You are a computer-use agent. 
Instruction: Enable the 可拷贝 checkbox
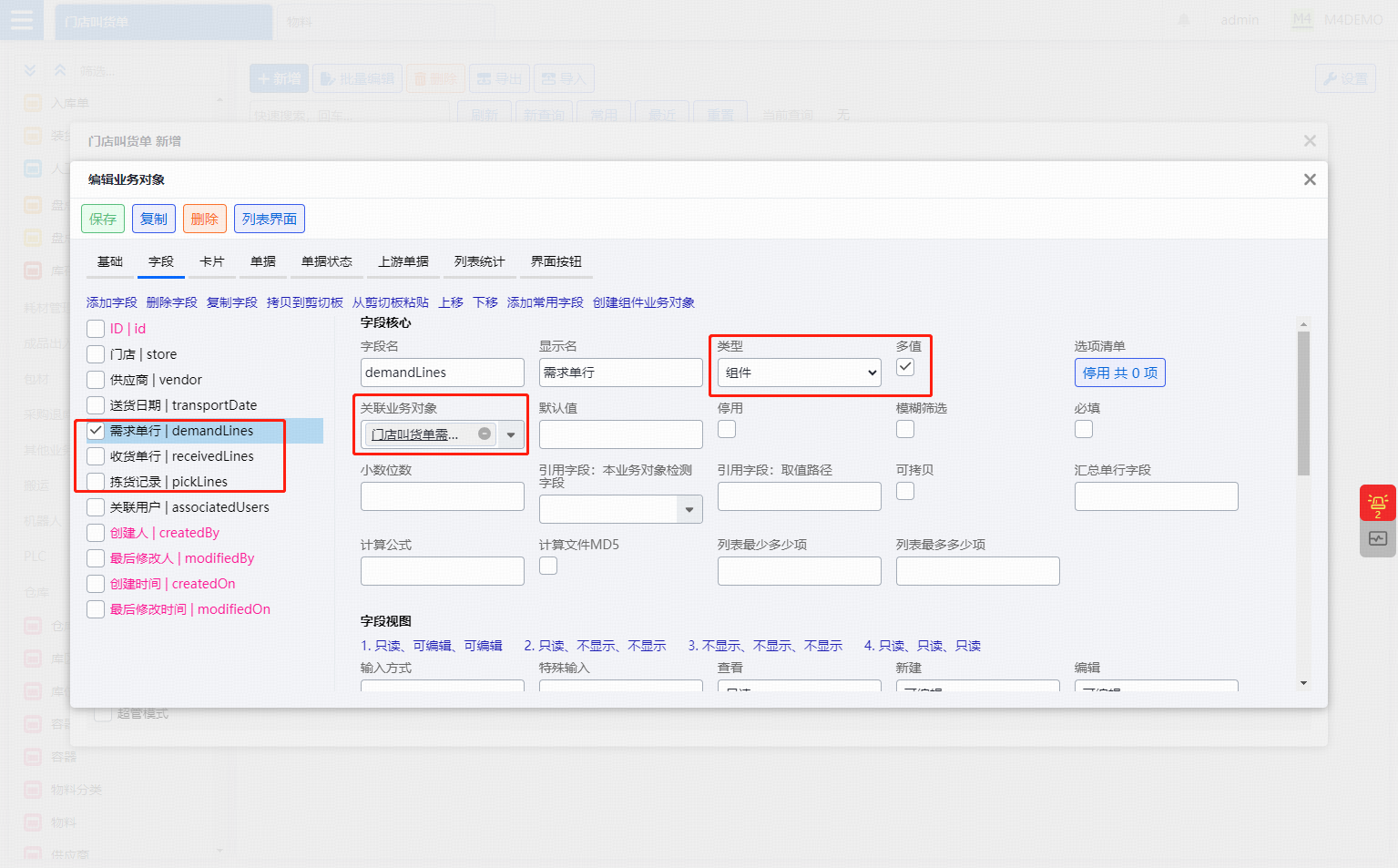point(905,491)
